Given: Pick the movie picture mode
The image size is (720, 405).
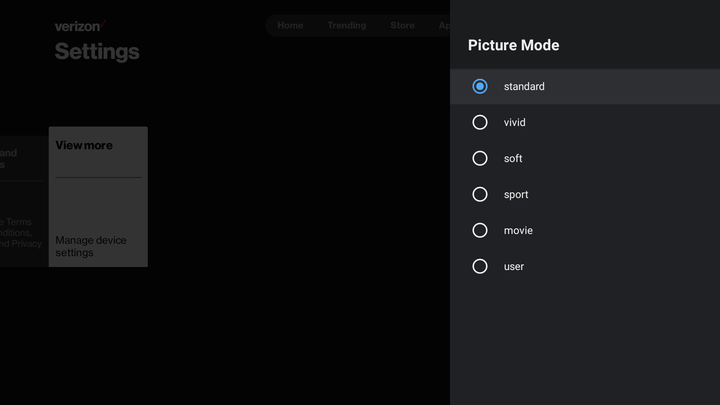Looking at the screenshot, I should pyautogui.click(x=585, y=230).
